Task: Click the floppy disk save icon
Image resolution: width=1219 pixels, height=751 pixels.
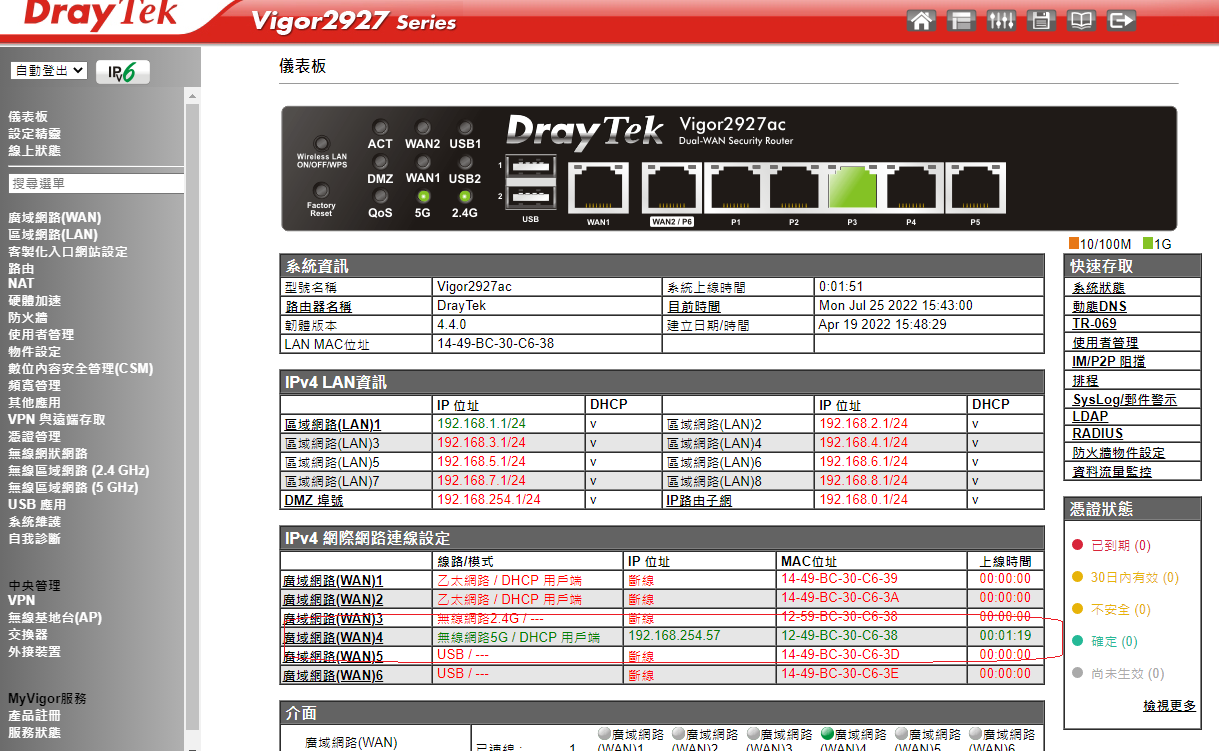Action: click(x=1040, y=20)
